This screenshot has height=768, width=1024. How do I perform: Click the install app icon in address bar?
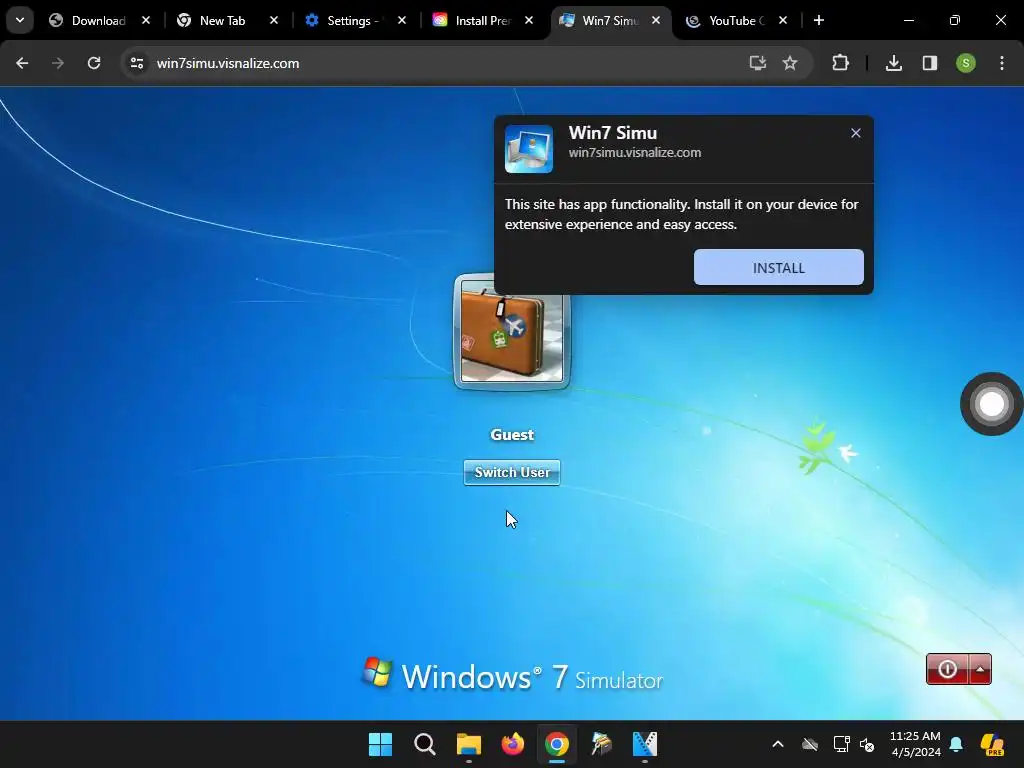tap(758, 63)
